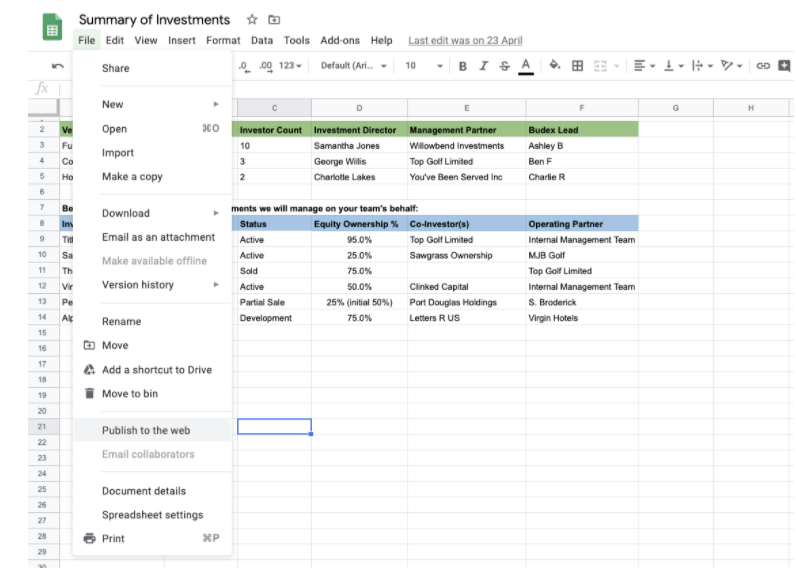Click the merge cells icon

pyautogui.click(x=601, y=66)
